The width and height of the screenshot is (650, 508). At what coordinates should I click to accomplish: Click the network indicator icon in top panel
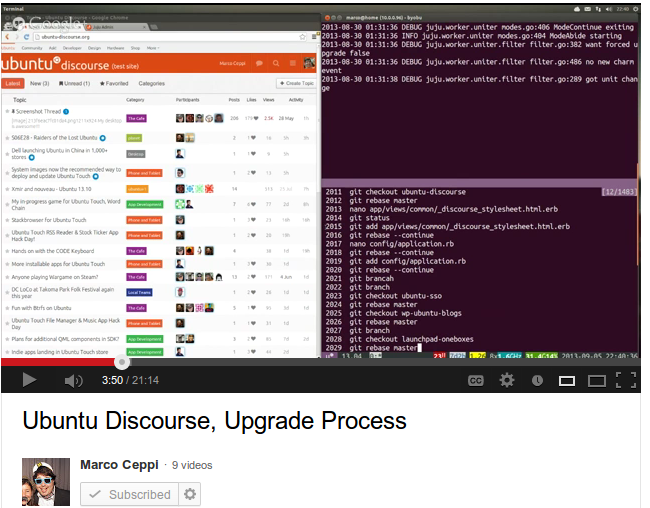(x=598, y=9)
